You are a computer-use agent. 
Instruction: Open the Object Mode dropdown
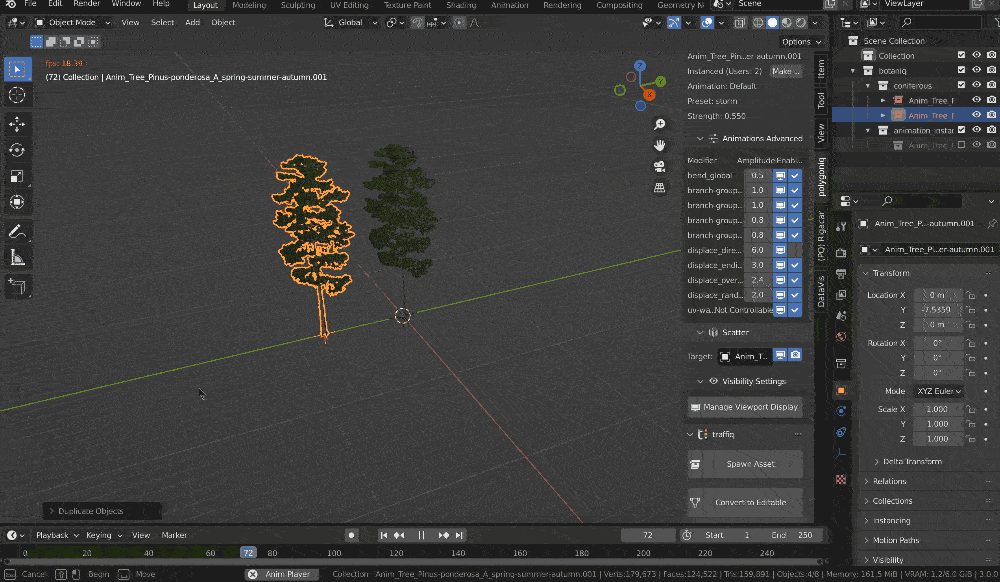[72, 22]
